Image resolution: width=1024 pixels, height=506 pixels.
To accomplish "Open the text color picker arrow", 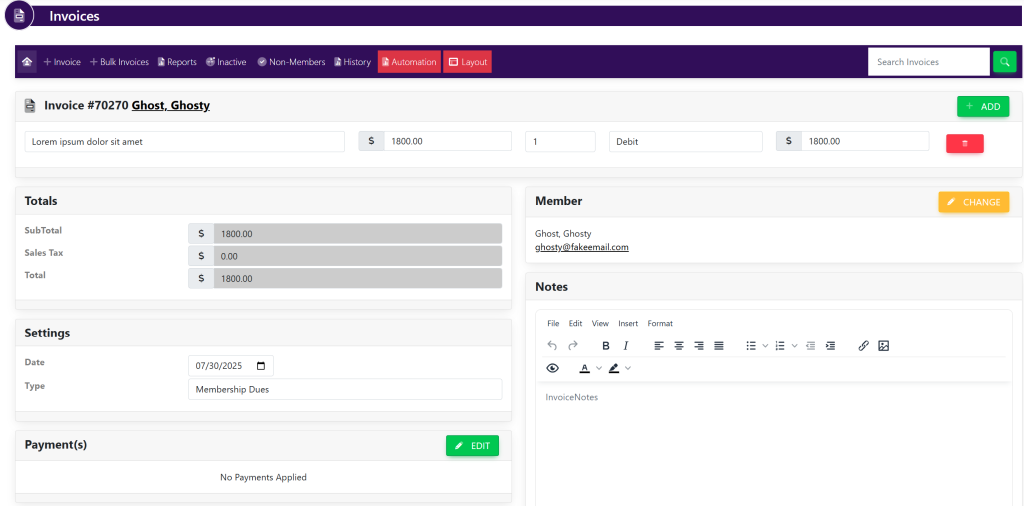I will [599, 368].
